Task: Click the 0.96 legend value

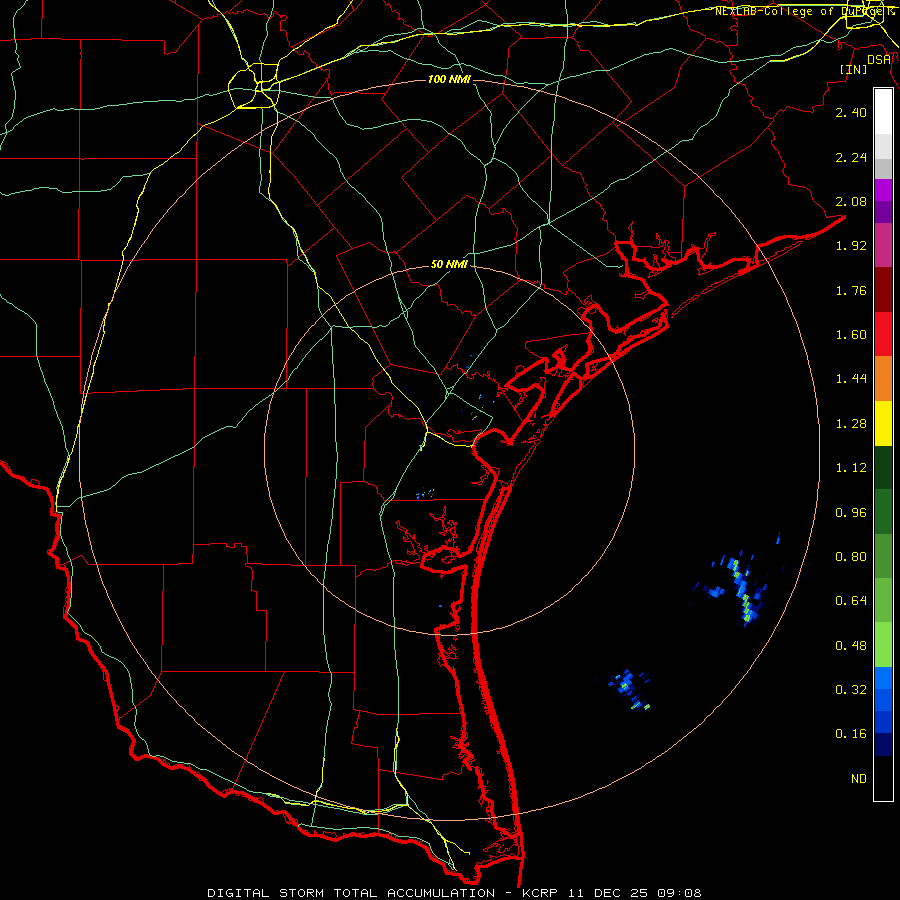Action: coord(851,513)
